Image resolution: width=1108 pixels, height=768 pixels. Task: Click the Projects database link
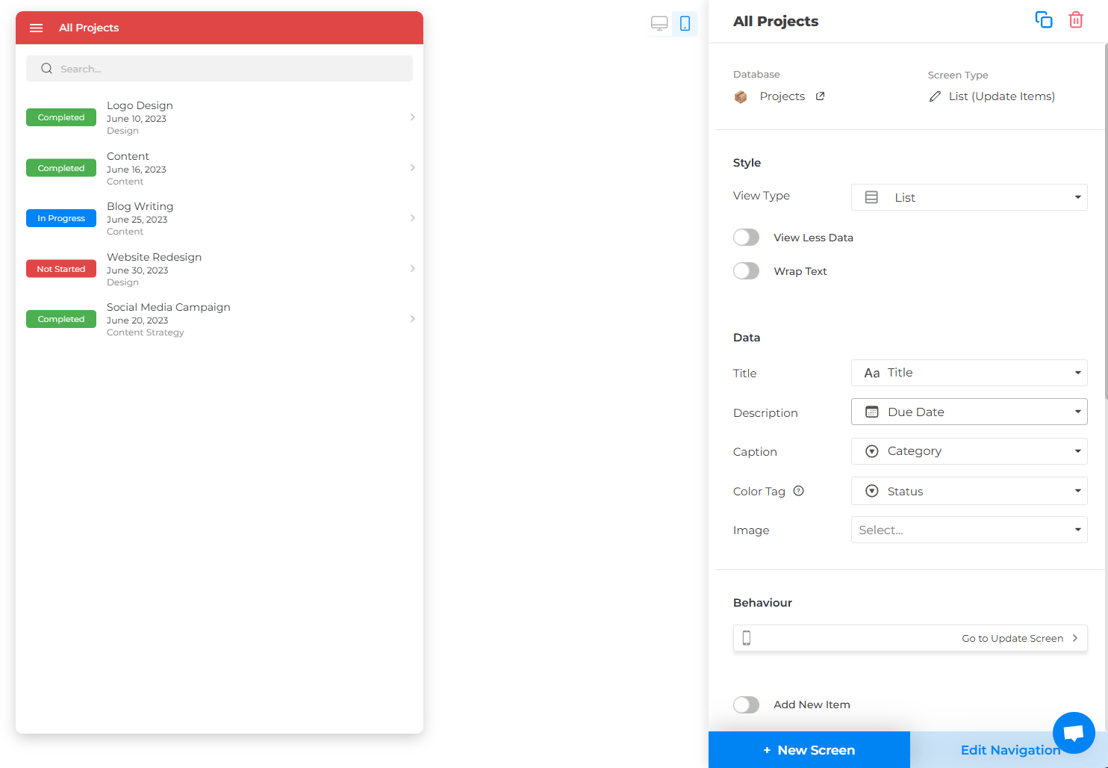[782, 96]
